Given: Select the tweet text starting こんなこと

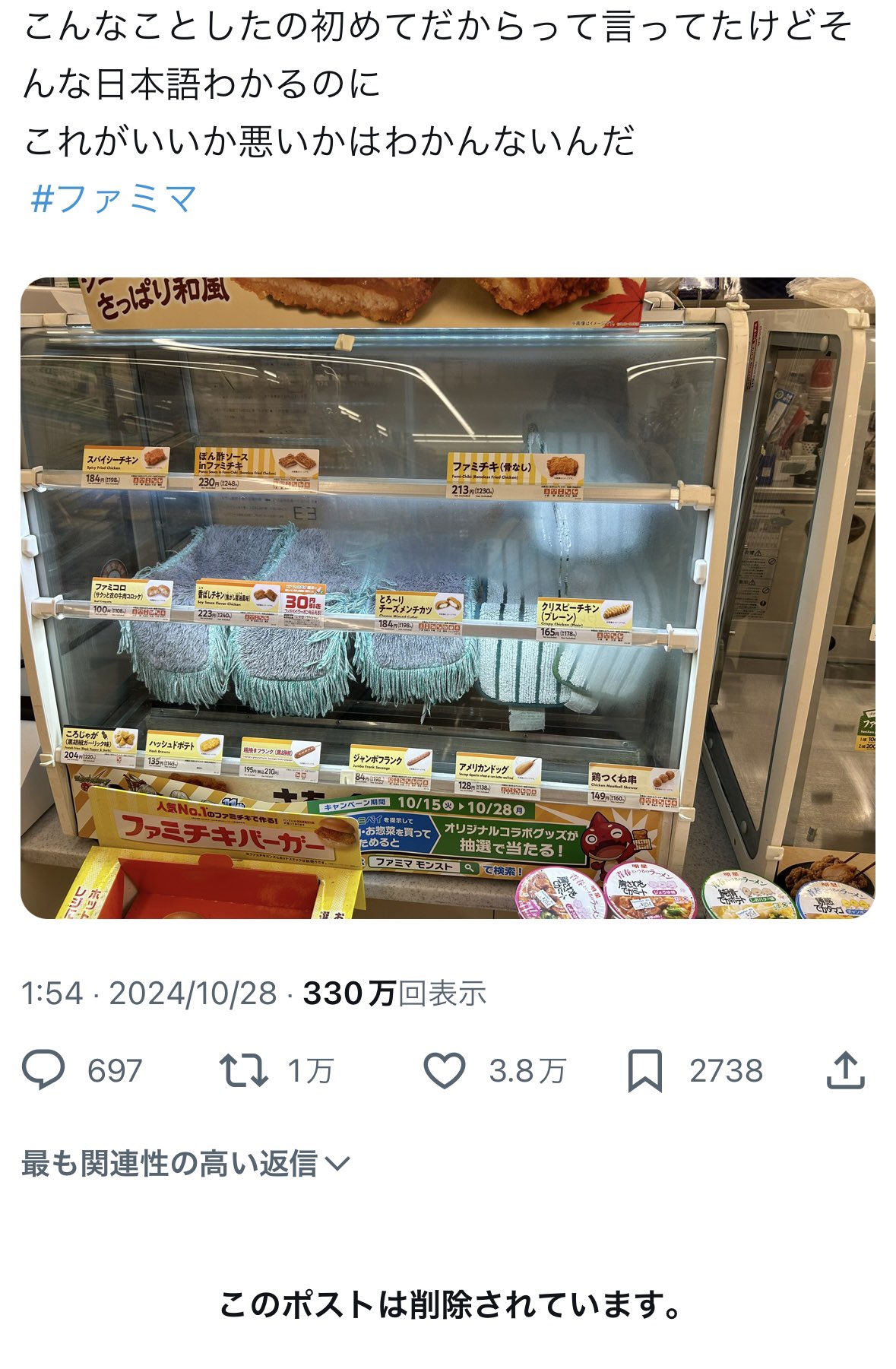Looking at the screenshot, I should [438, 84].
